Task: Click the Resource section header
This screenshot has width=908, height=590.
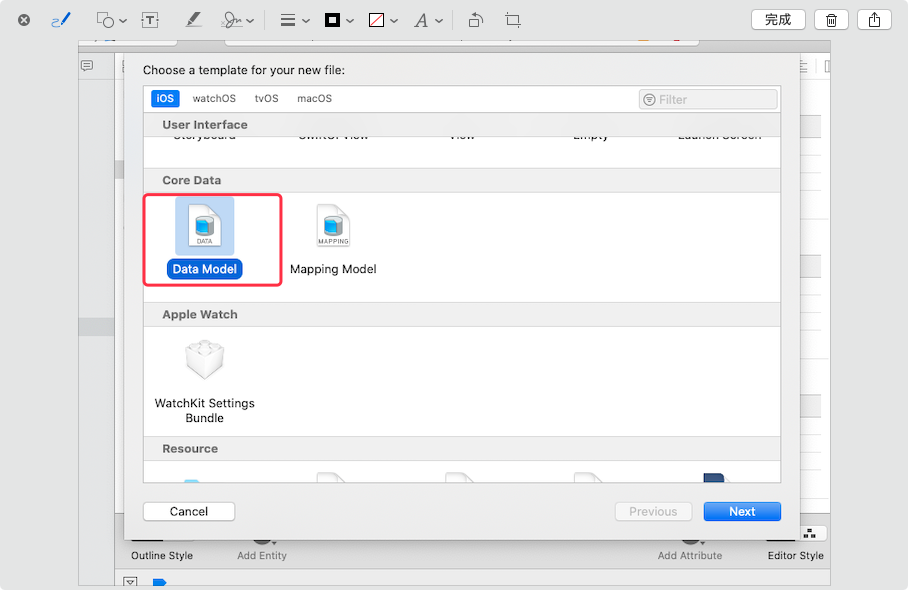Action: [x=462, y=449]
